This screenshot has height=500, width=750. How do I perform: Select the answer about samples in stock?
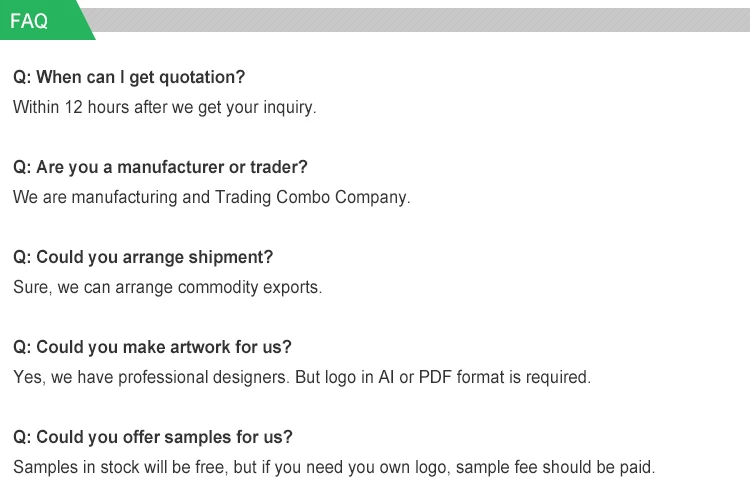333,467
